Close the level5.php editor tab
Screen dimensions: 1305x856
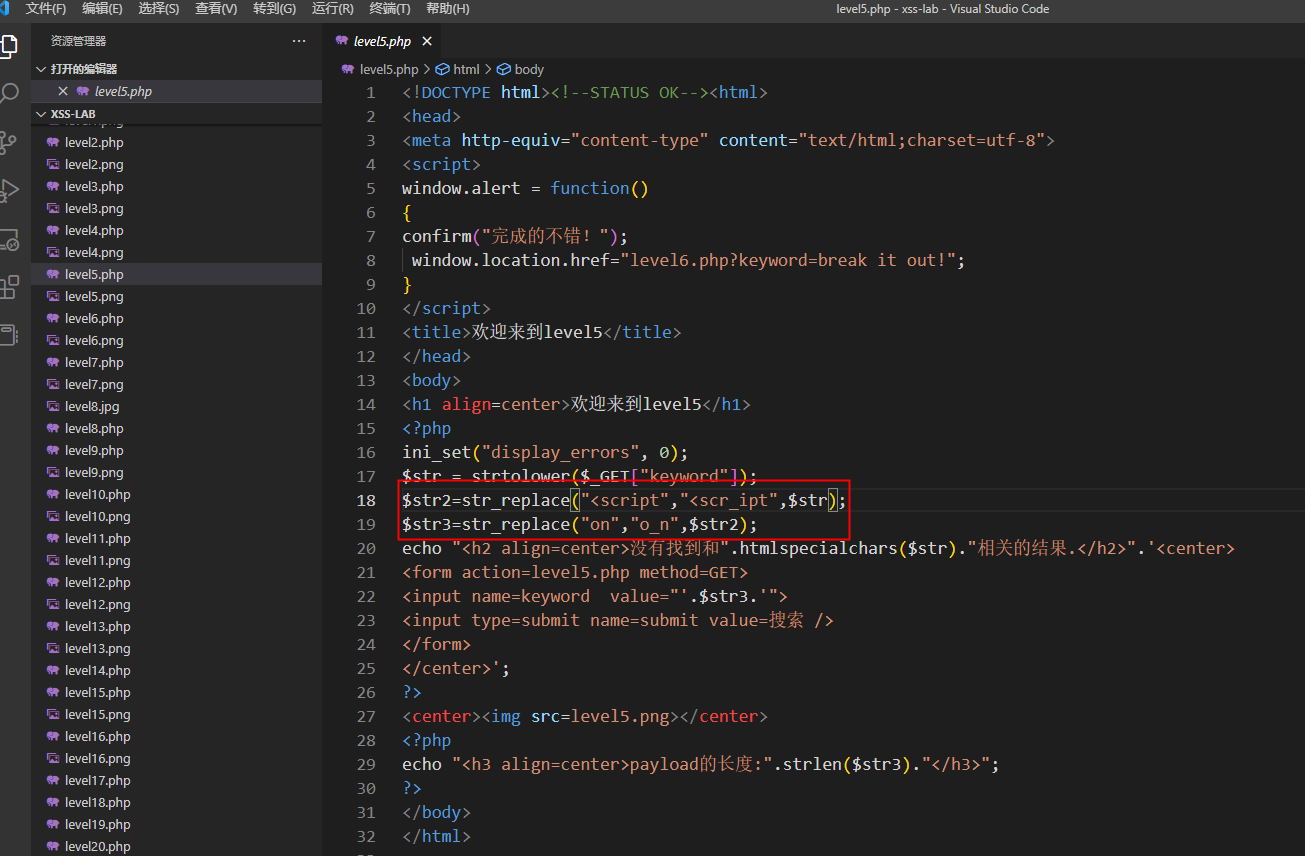point(427,41)
